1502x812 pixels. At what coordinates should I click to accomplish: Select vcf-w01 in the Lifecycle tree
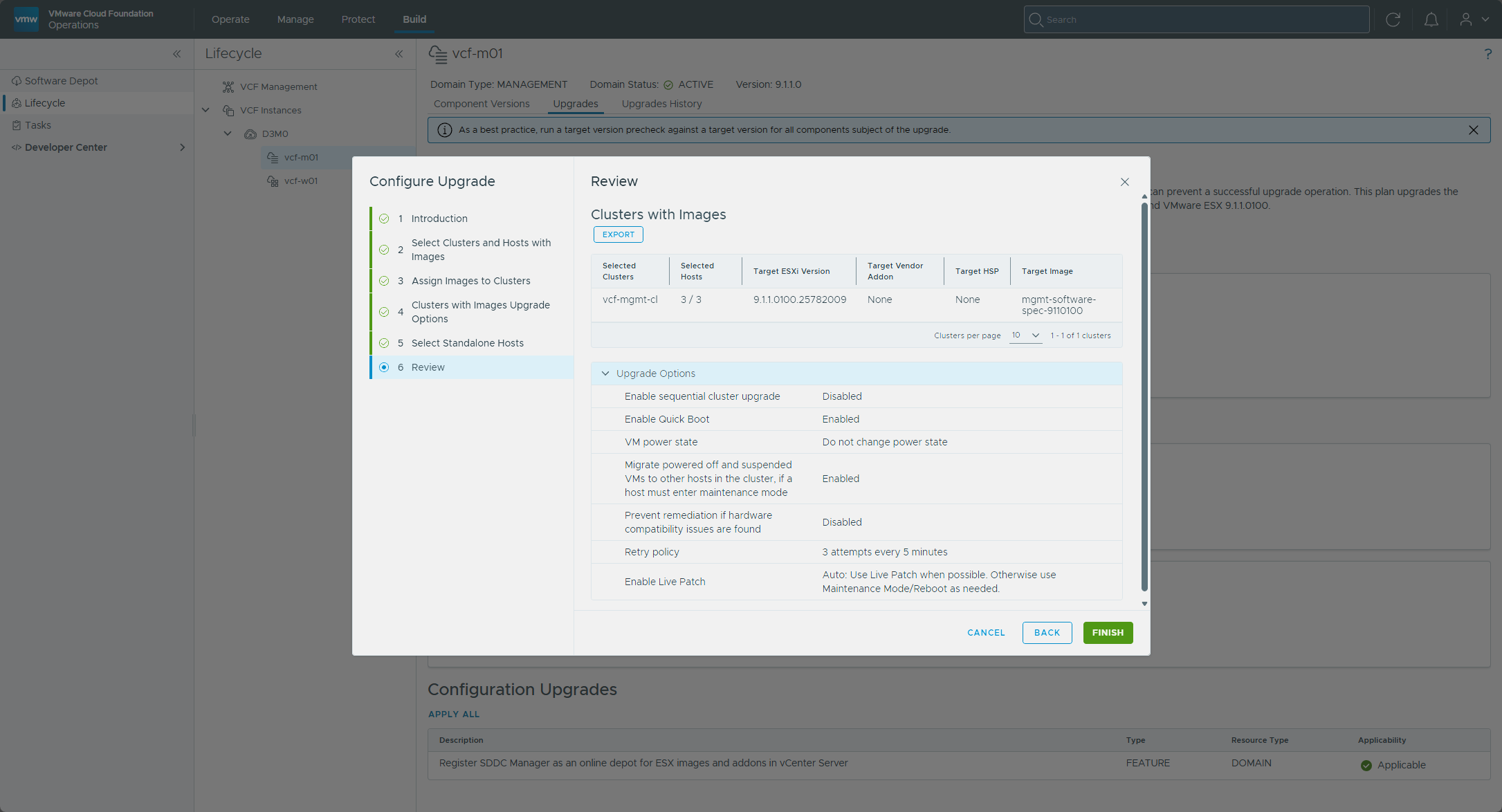click(x=301, y=181)
